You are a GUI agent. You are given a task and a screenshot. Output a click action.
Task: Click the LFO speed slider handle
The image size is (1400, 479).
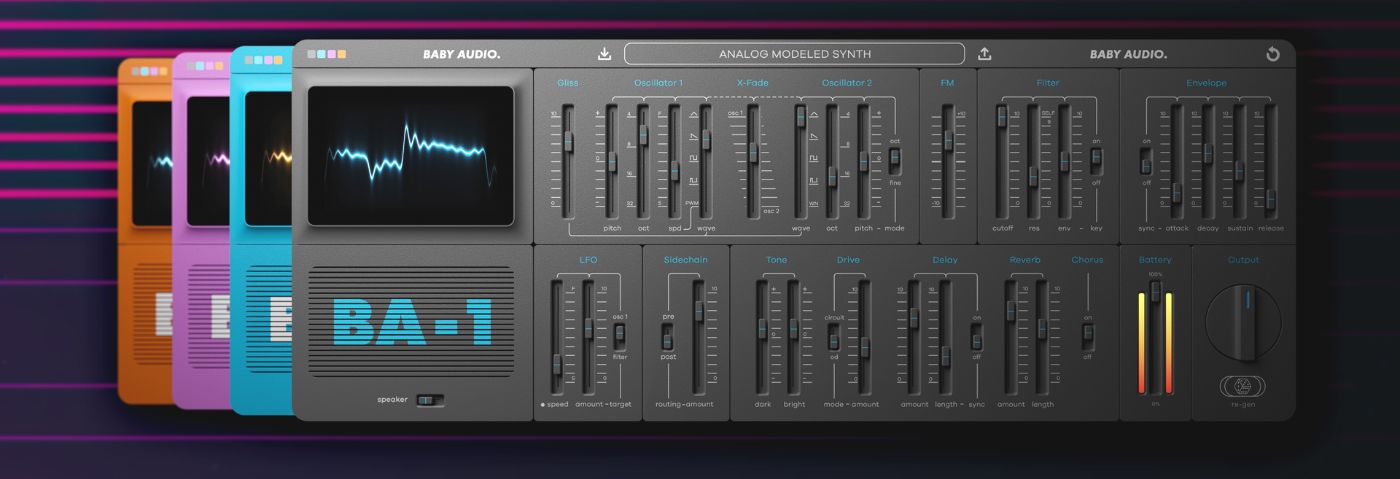pyautogui.click(x=557, y=365)
